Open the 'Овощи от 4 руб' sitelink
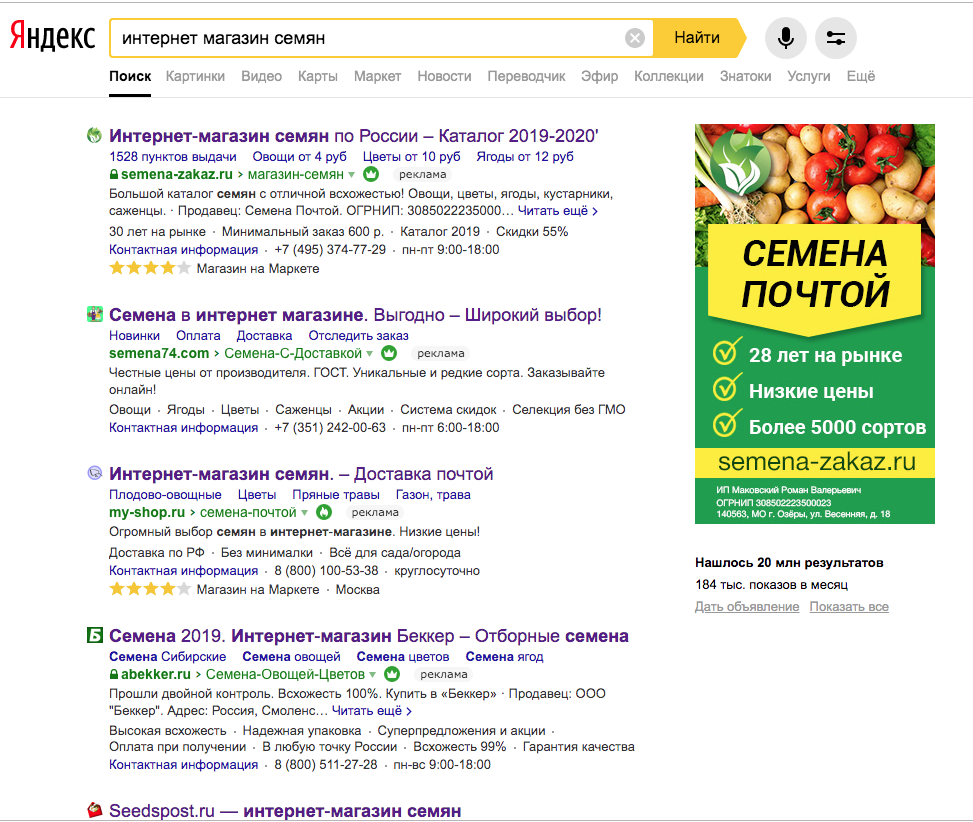The height and width of the screenshot is (822, 973). pyautogui.click(x=299, y=156)
